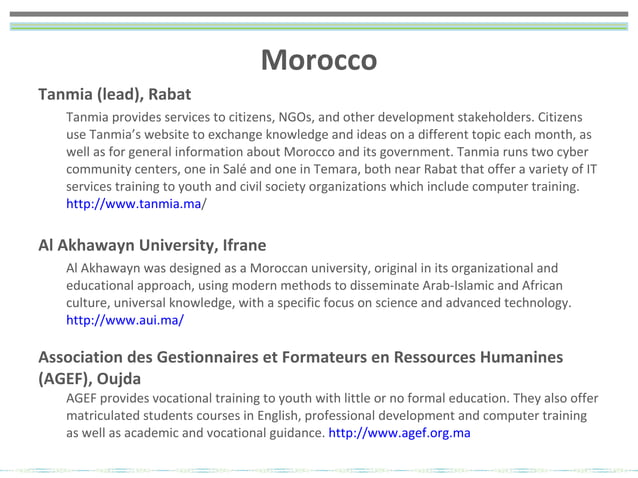638x478 pixels.
Task: Open the www.aui.ma link
Action: 125,320
